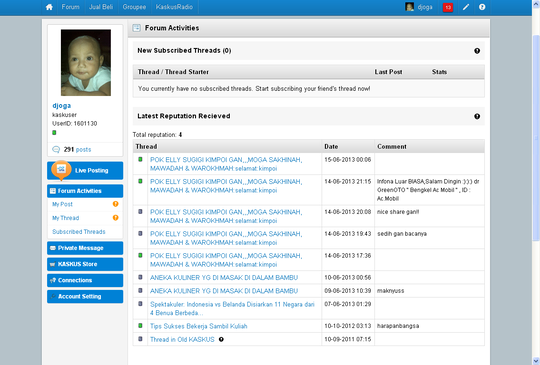Open Tips Sukses Bekerja Sambil Kuliah thread
This screenshot has width=540, height=365.
199,326
